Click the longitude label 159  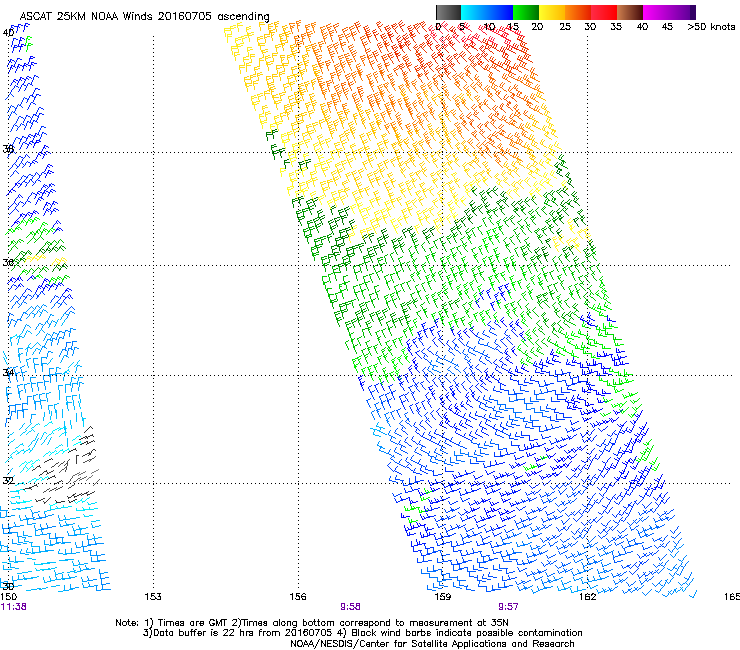443,597
